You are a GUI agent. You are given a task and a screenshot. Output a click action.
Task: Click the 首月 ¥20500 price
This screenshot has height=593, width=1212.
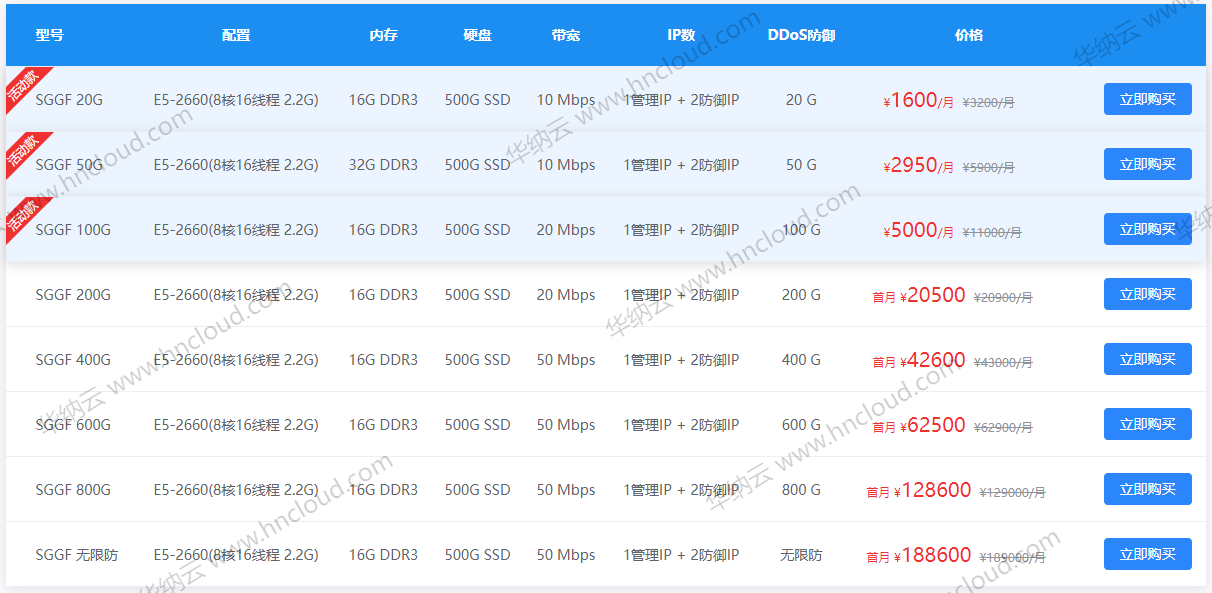coord(919,295)
